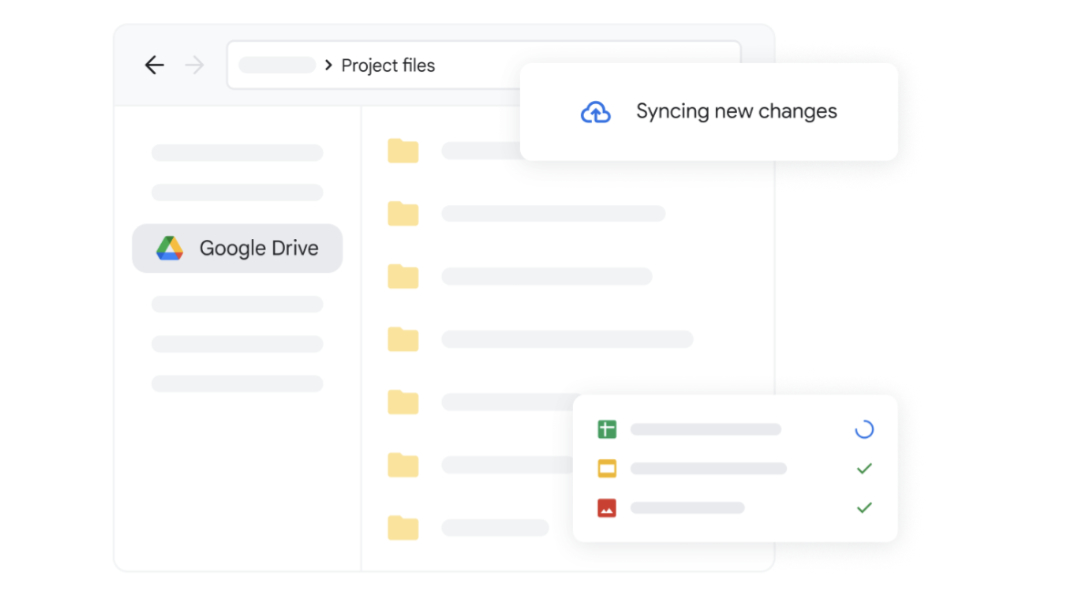Screen dimensions: 1066x600
Task: Click the syncing cloud icon
Action: (596, 111)
